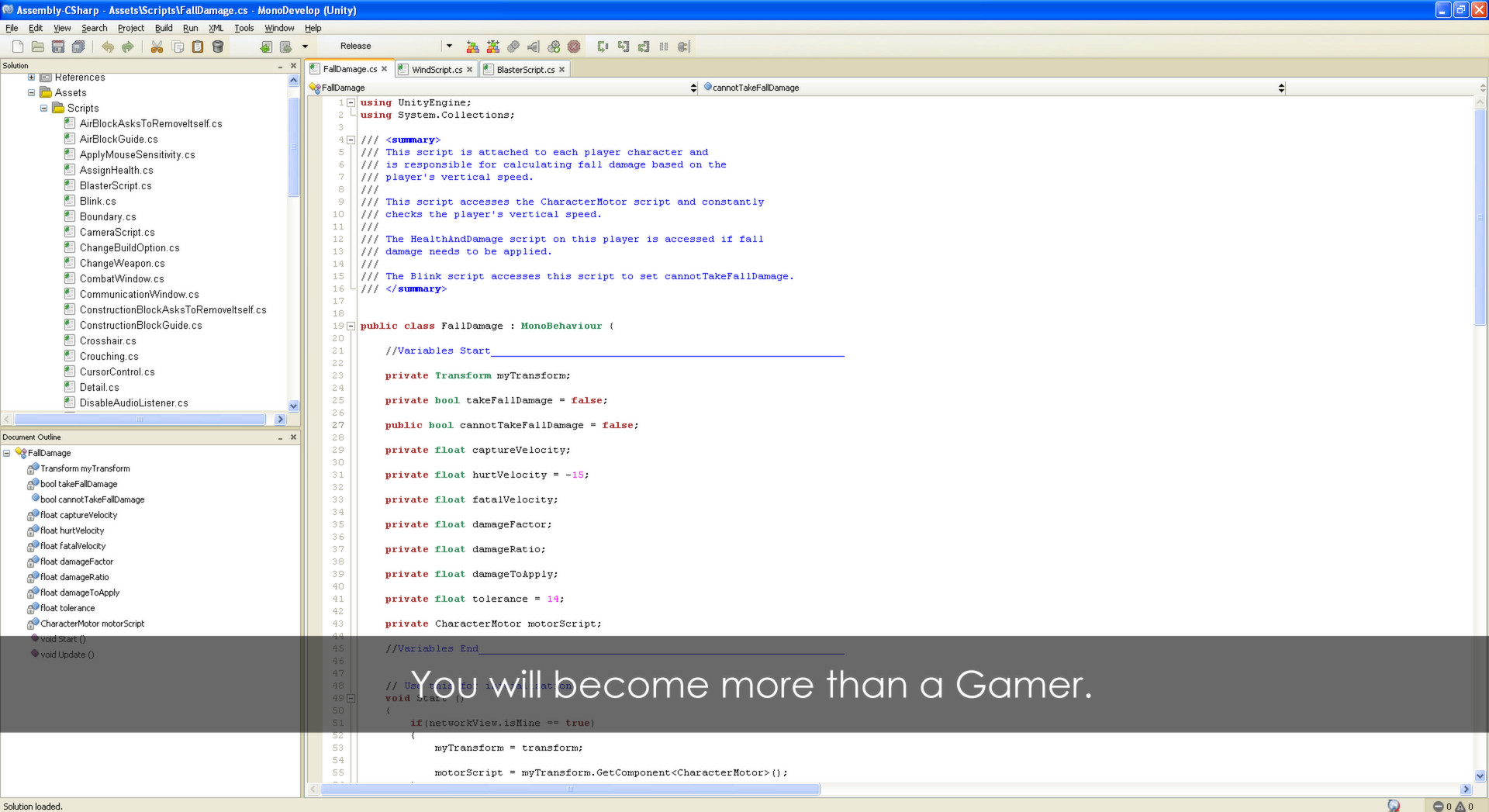Select ChangeWeapon.cs in Solution tree
The width and height of the screenshot is (1489, 812).
coord(122,264)
